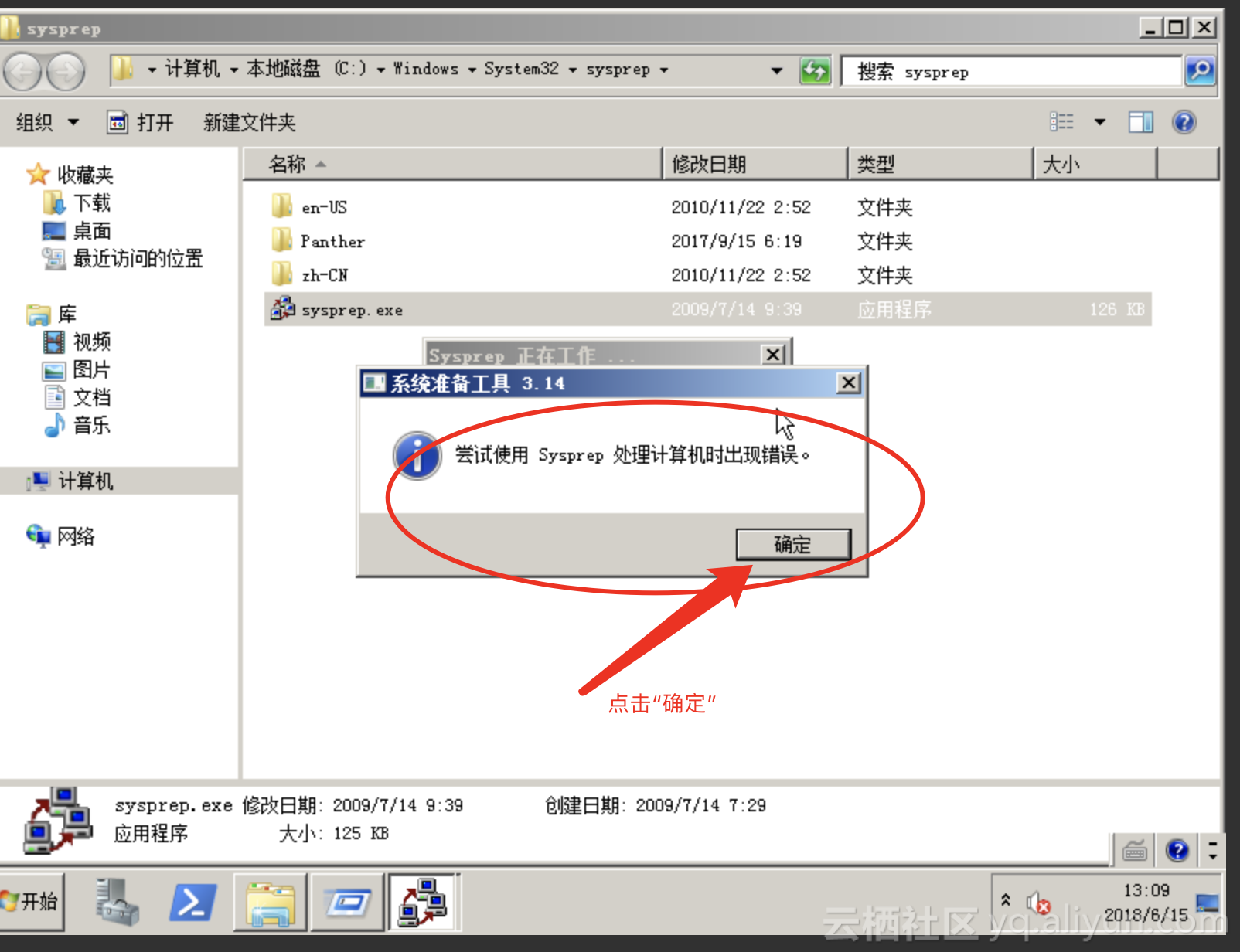Open 桌面 in the navigation pane
The image size is (1240, 952).
92,230
